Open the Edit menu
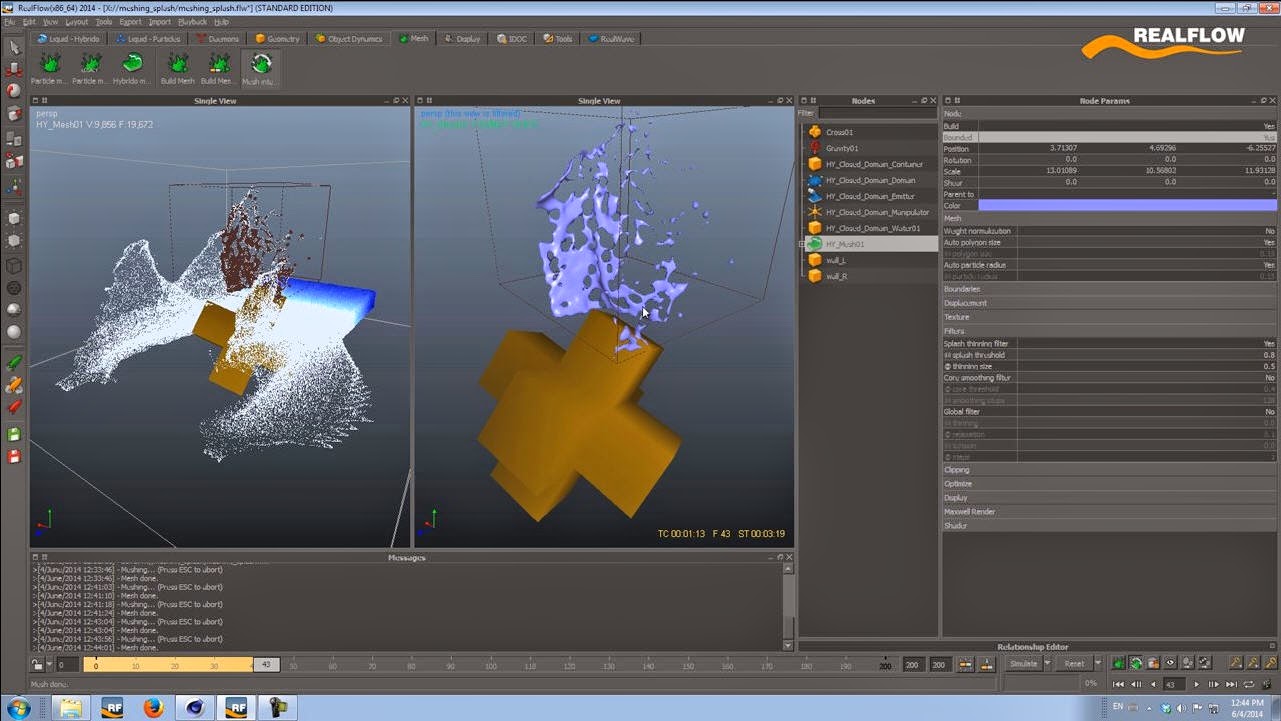 coord(28,21)
